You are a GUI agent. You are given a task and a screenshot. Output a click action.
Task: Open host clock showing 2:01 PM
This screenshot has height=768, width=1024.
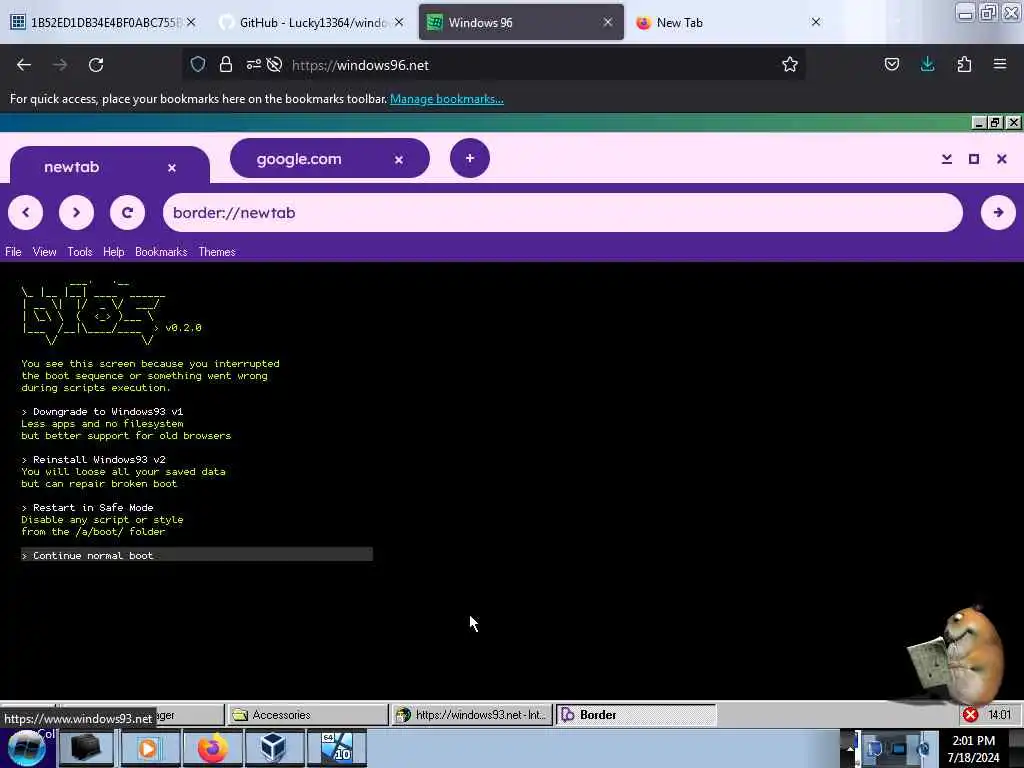point(974,749)
